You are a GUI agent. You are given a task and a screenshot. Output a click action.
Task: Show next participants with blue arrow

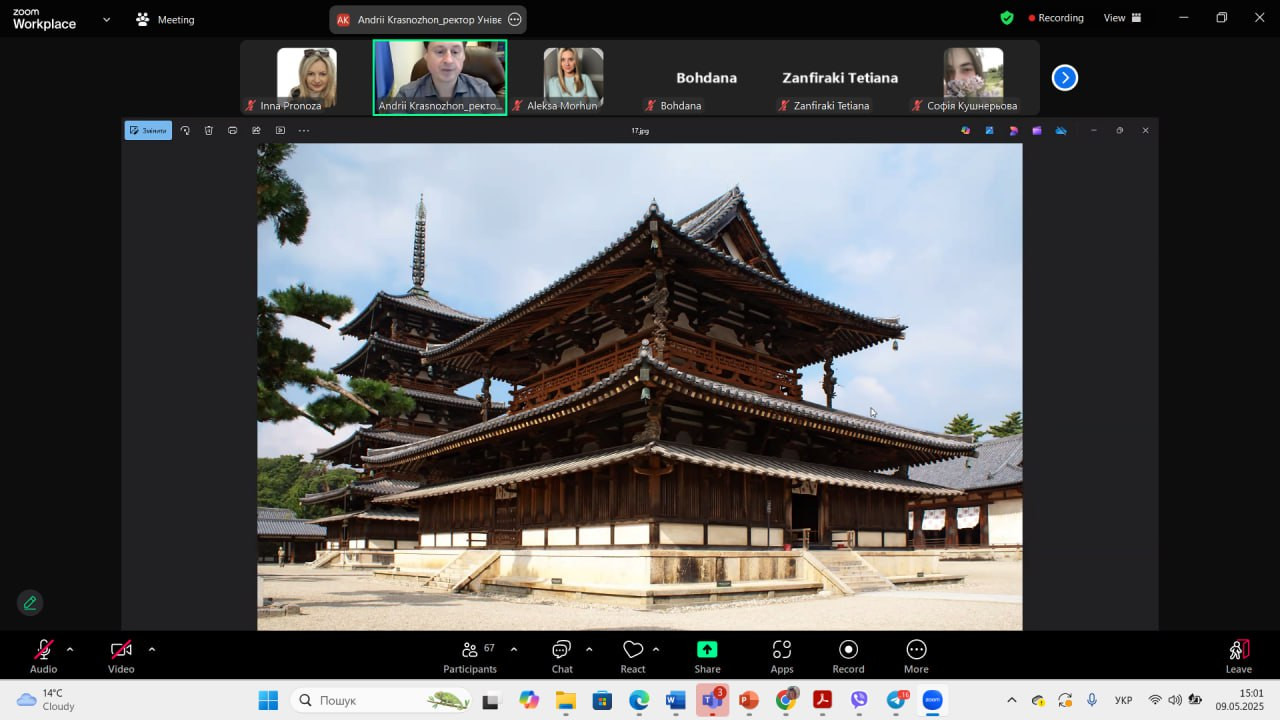coord(1065,77)
